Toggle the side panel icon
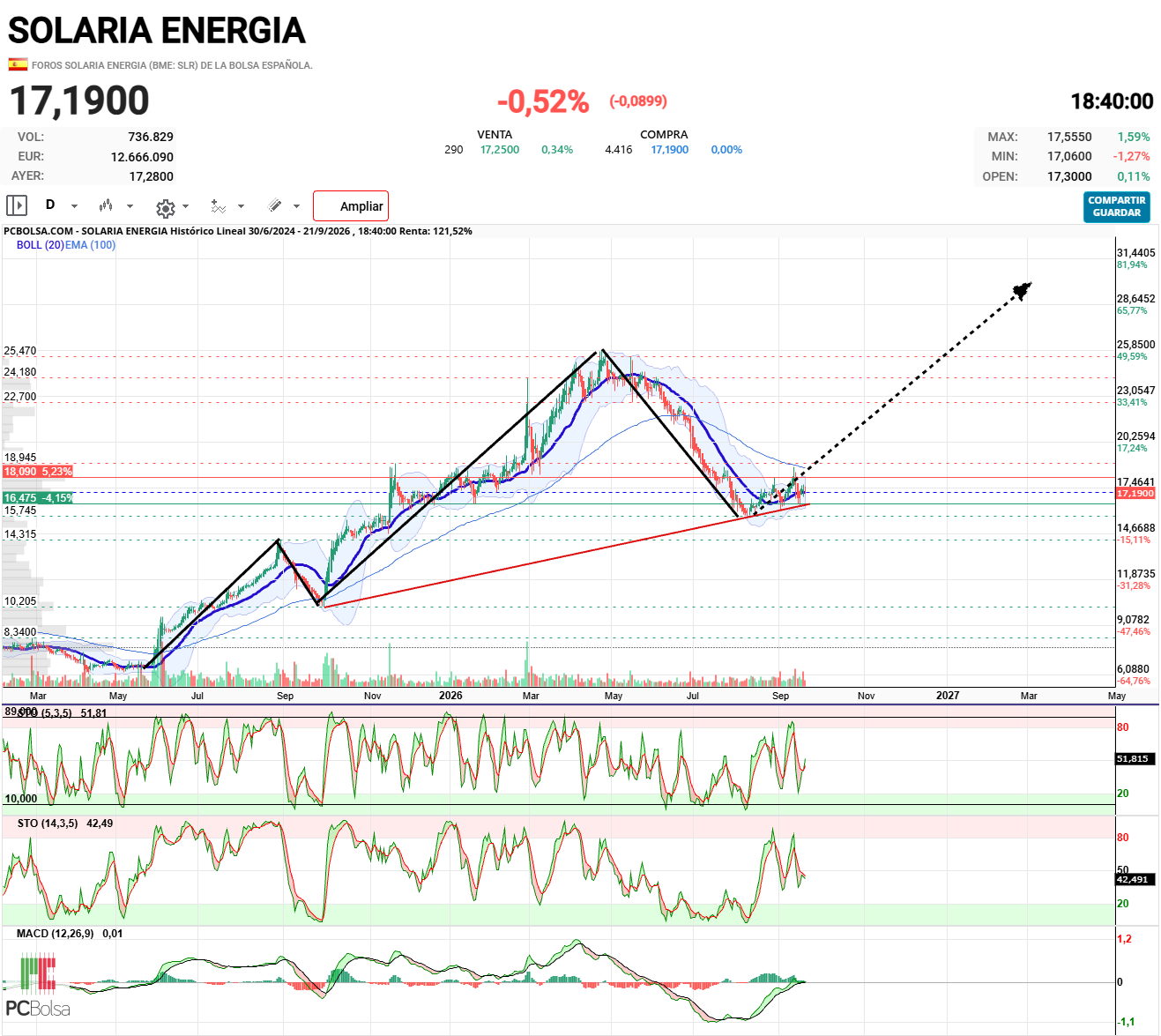The image size is (1161, 1036). [17, 205]
